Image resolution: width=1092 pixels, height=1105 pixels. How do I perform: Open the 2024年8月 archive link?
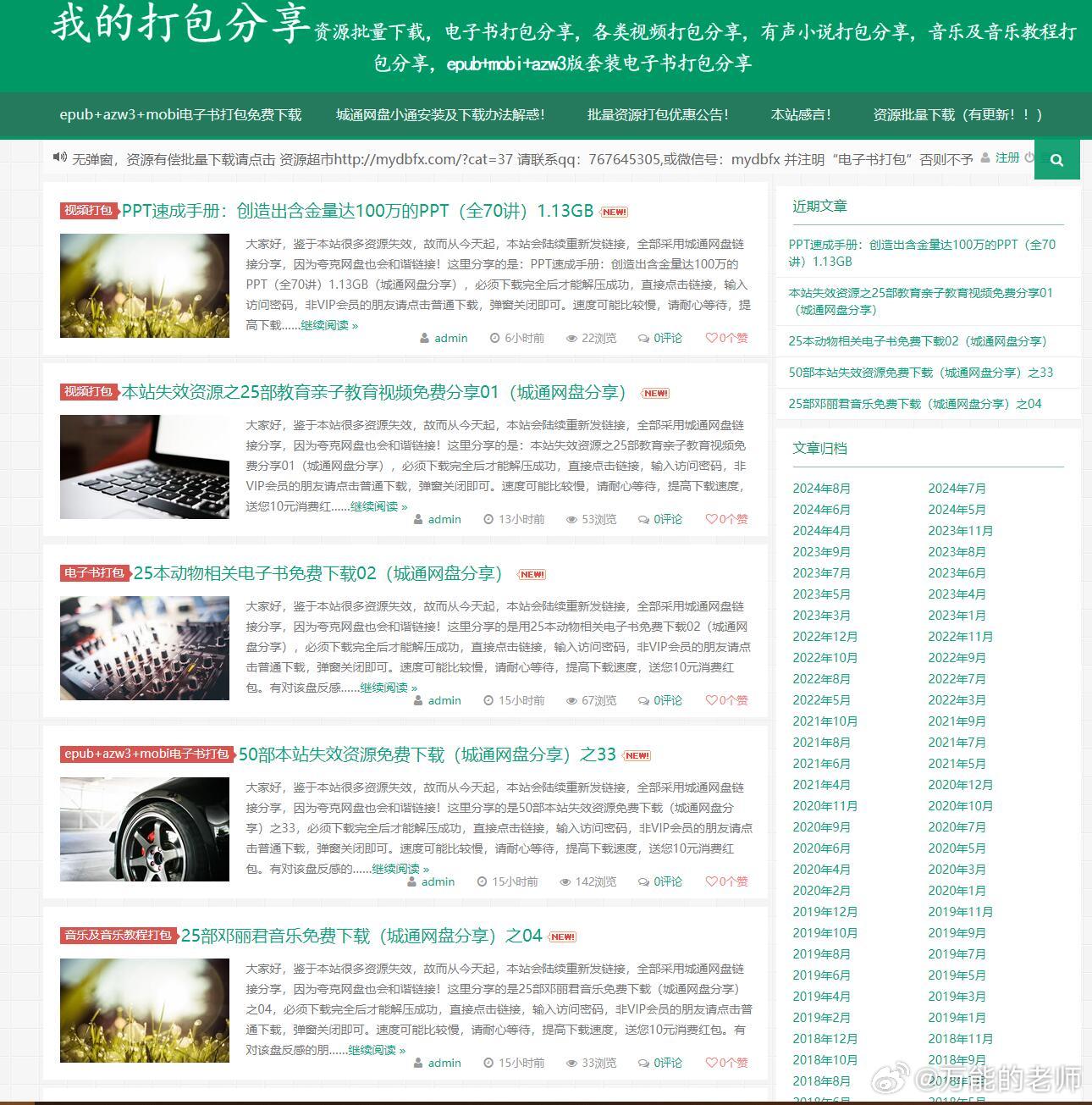[x=821, y=489]
